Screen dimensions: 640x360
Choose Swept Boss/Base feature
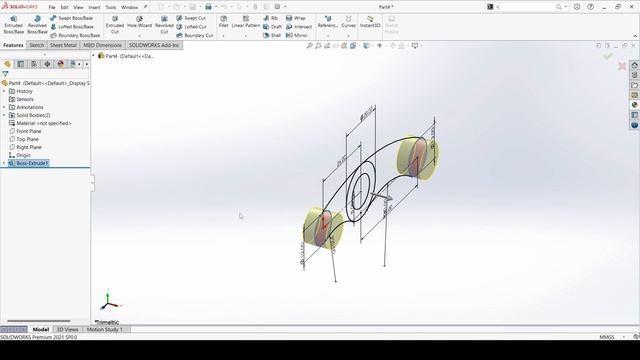71,18
